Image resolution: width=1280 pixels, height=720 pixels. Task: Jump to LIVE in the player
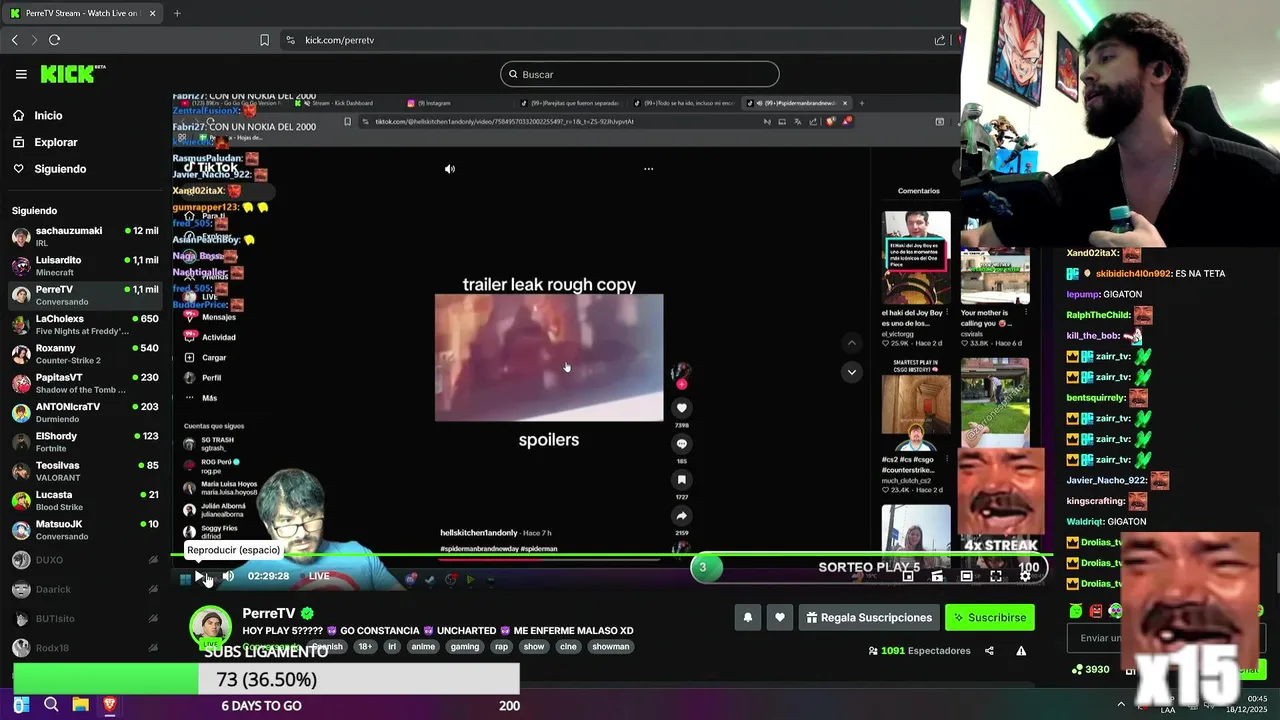tap(319, 576)
